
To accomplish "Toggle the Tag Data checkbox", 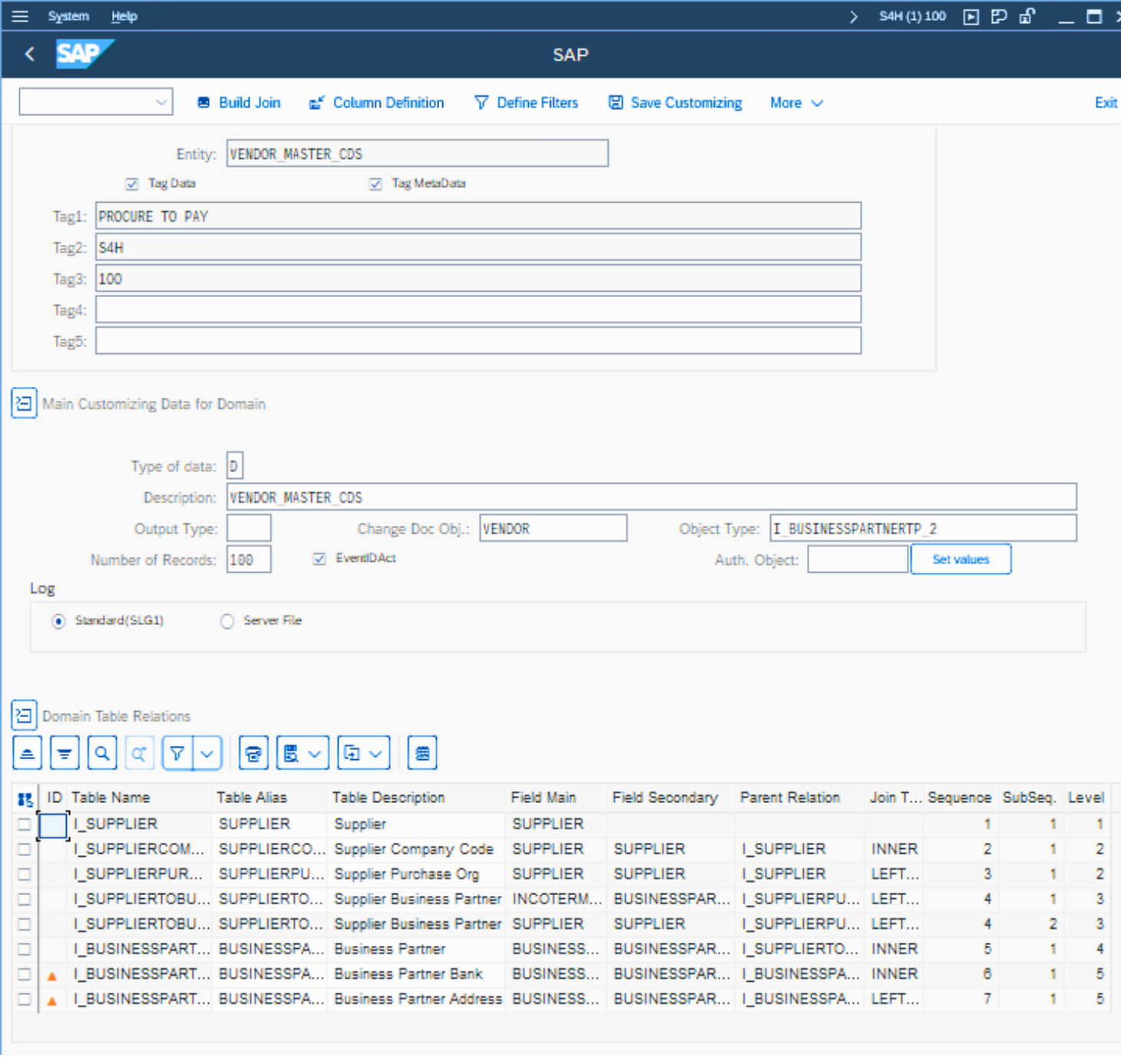I will (x=132, y=183).
